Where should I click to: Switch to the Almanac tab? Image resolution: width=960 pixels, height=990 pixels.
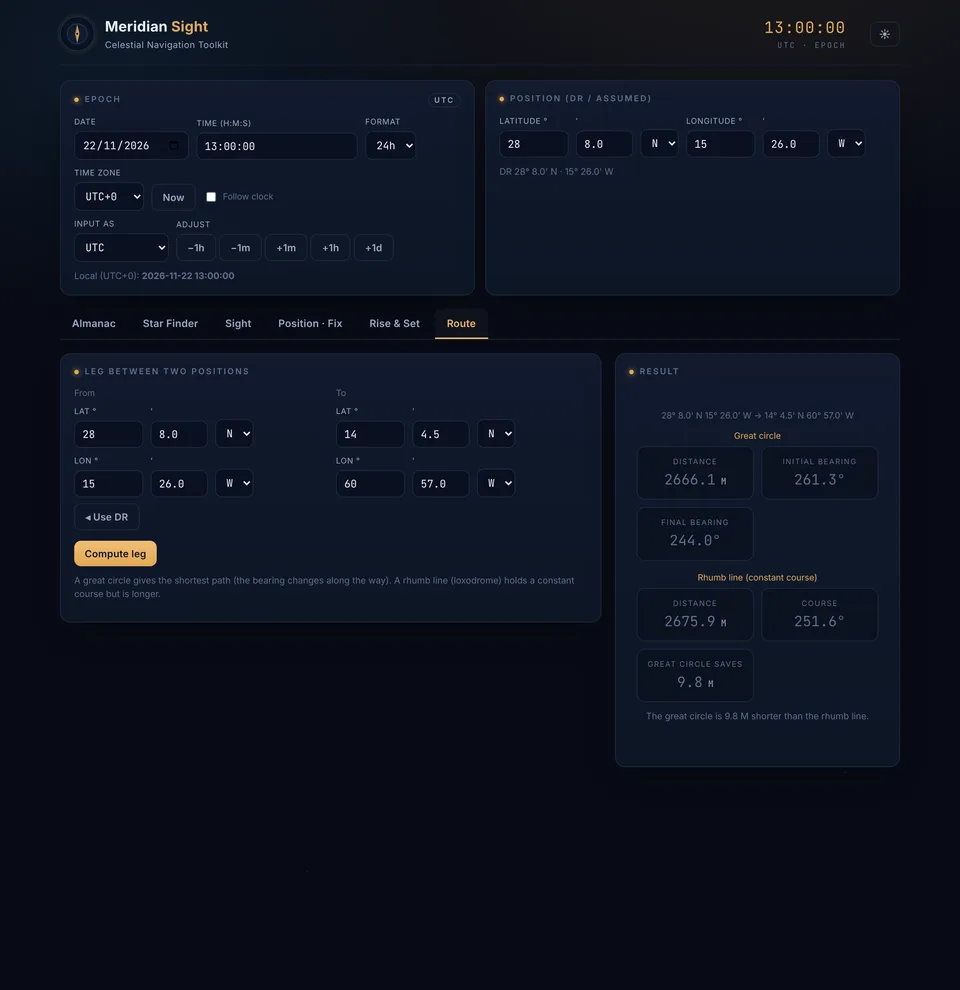93,323
